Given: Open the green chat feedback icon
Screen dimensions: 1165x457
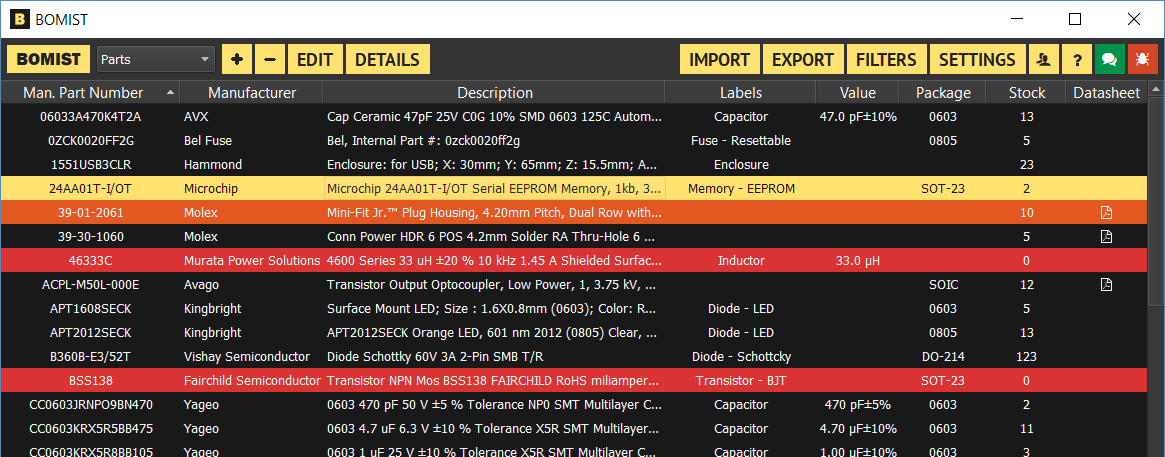Looking at the screenshot, I should (1109, 59).
